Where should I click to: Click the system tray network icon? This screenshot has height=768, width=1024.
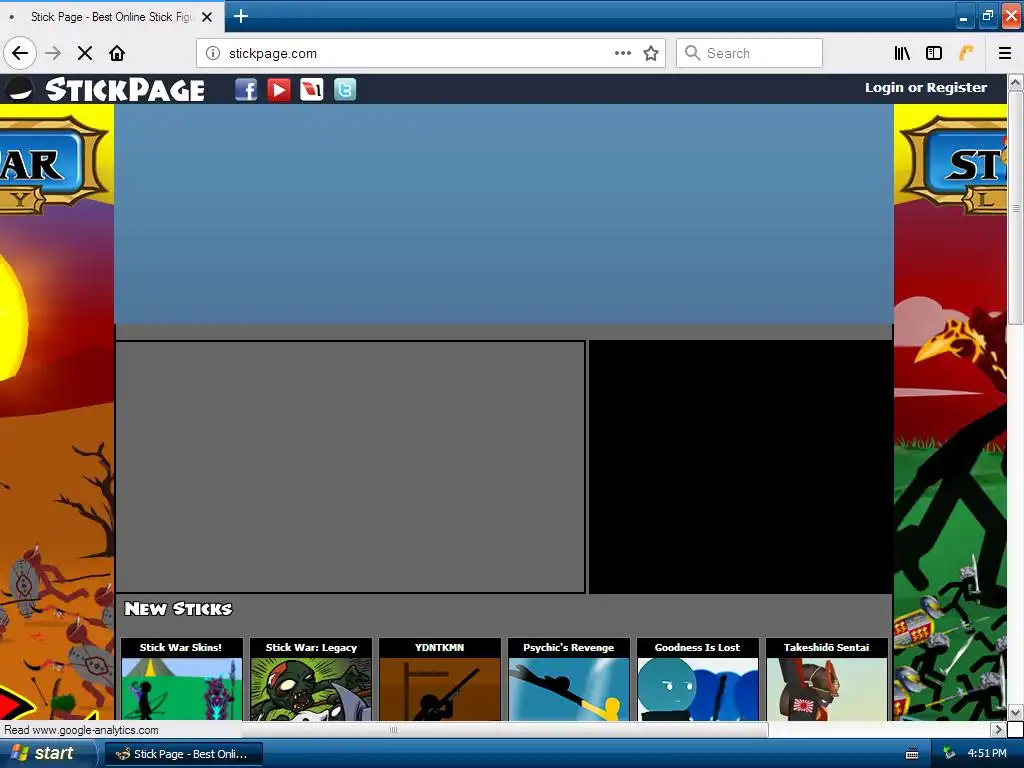pyautogui.click(x=949, y=753)
